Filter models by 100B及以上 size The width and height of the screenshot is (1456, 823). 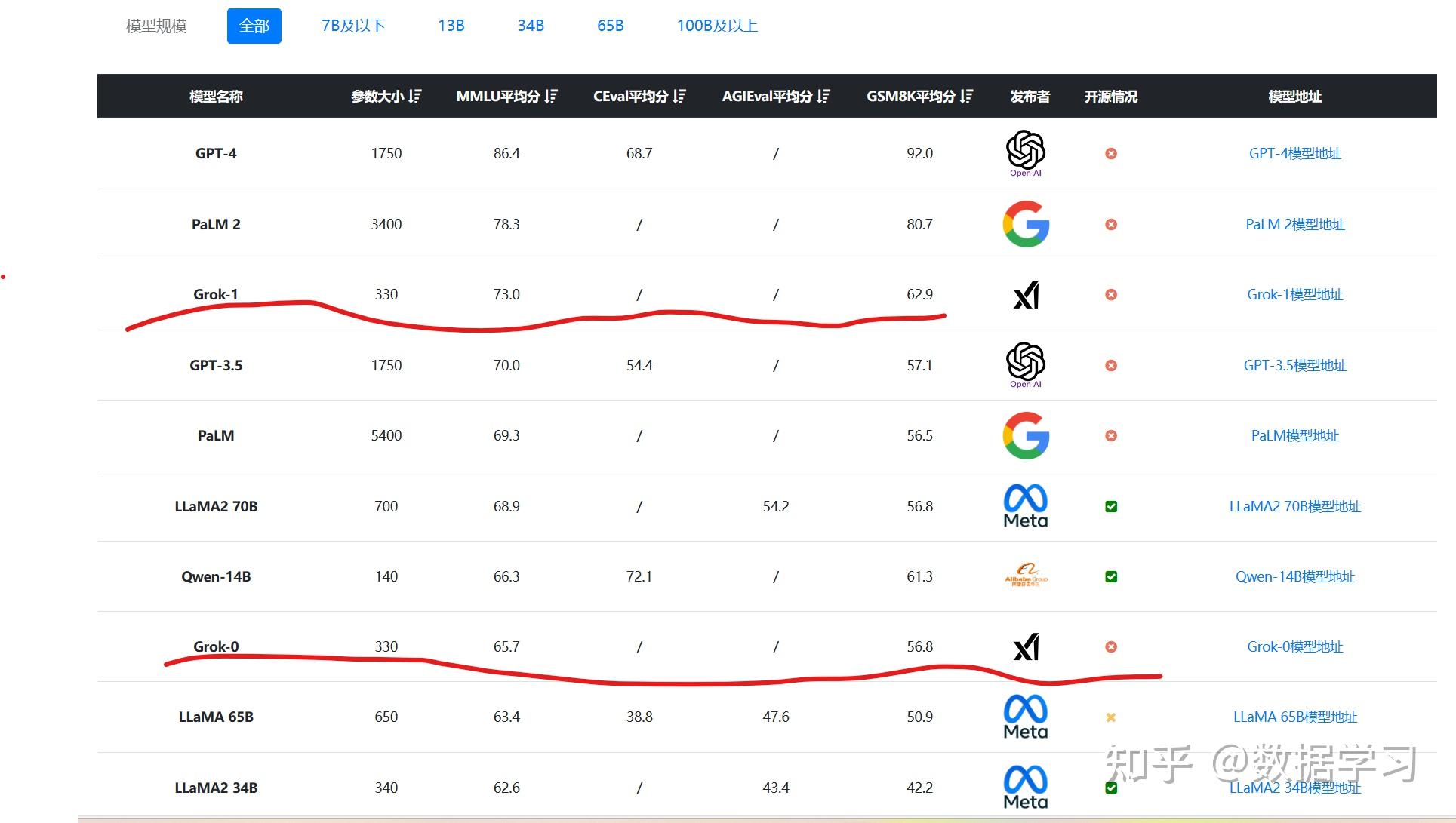tap(716, 26)
